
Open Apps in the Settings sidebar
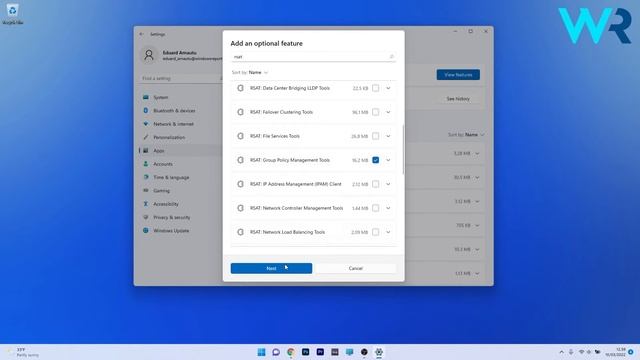click(x=181, y=151)
